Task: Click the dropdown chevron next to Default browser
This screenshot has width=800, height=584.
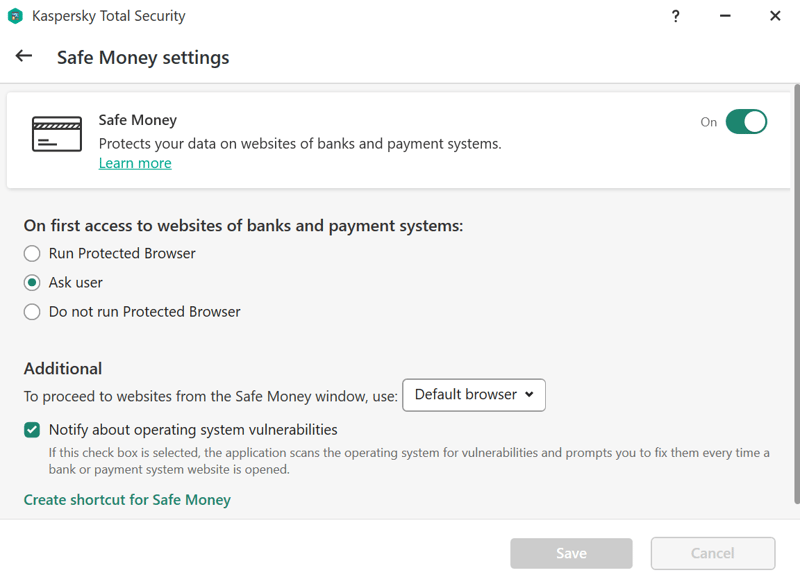Action: (x=529, y=394)
